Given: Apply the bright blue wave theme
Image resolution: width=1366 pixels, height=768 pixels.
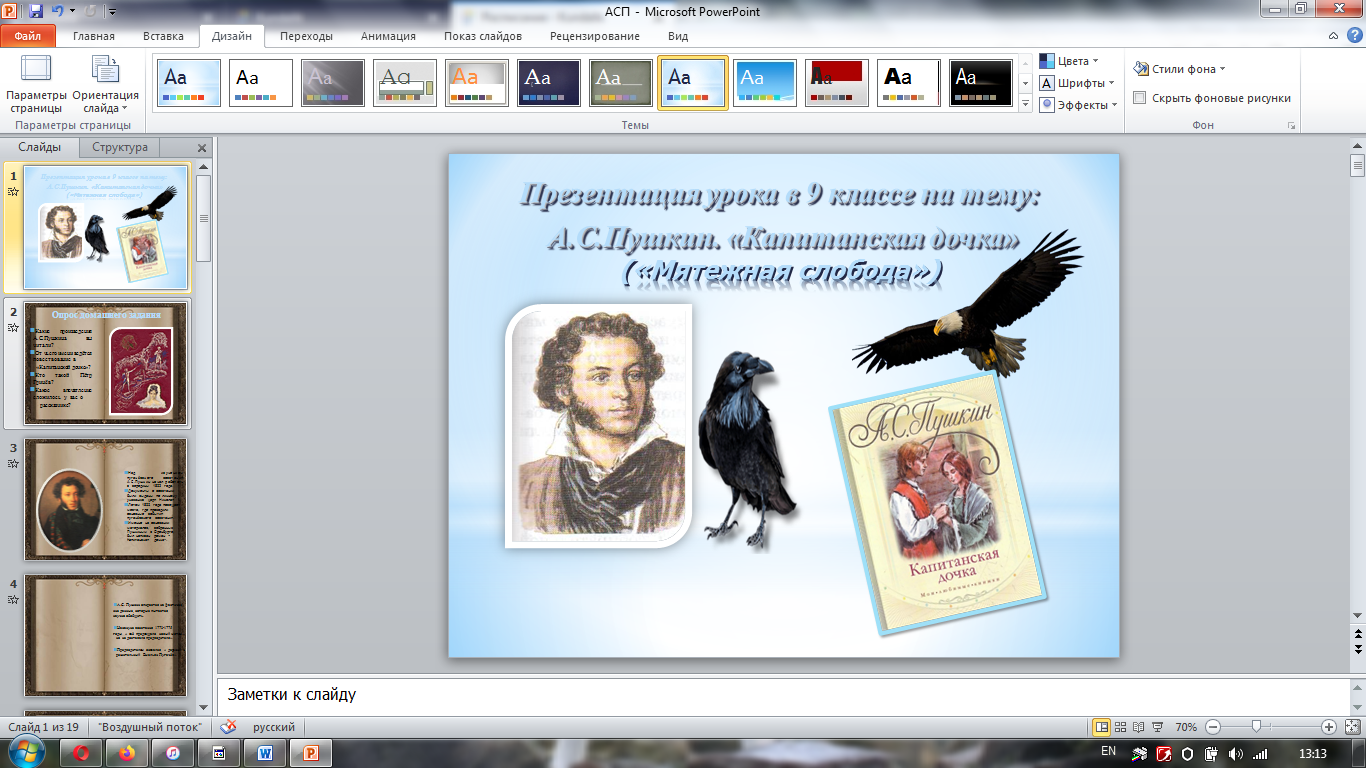Looking at the screenshot, I should (765, 83).
